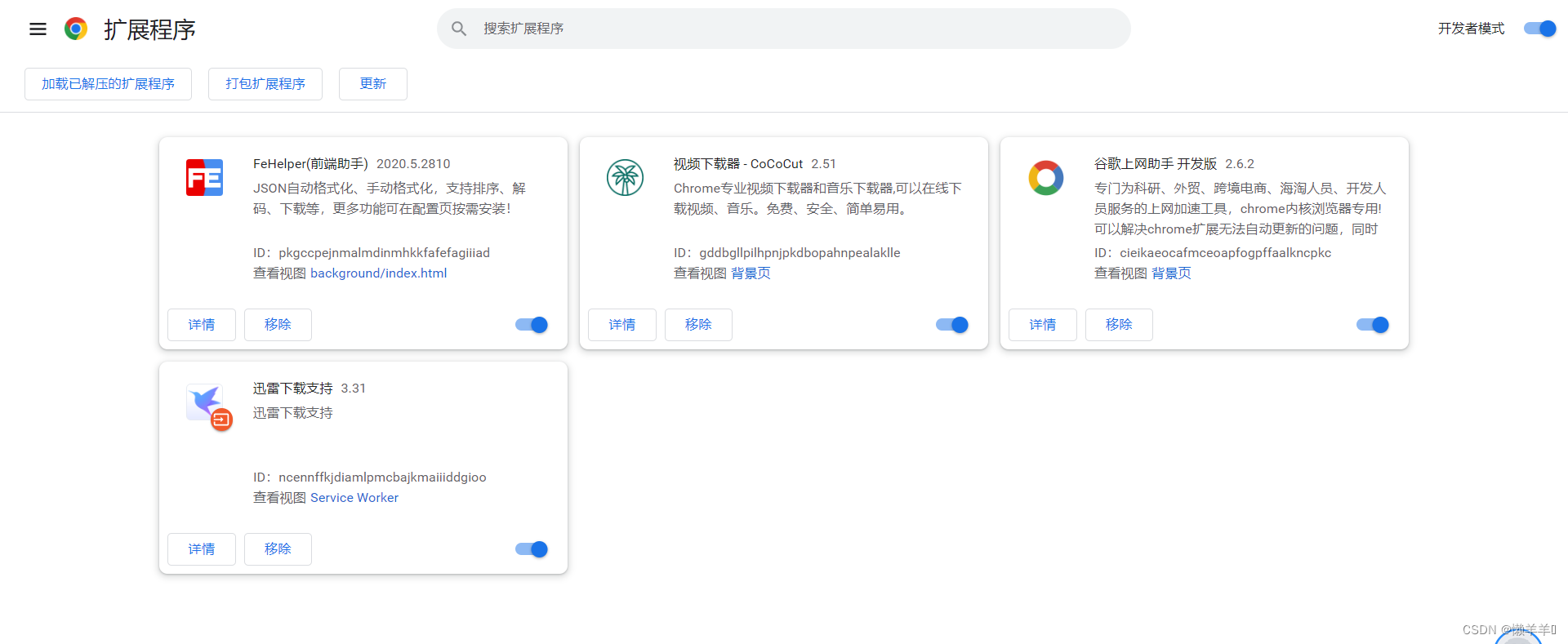Click 打包扩展程序 button
This screenshot has height=644, width=1568.
265,84
